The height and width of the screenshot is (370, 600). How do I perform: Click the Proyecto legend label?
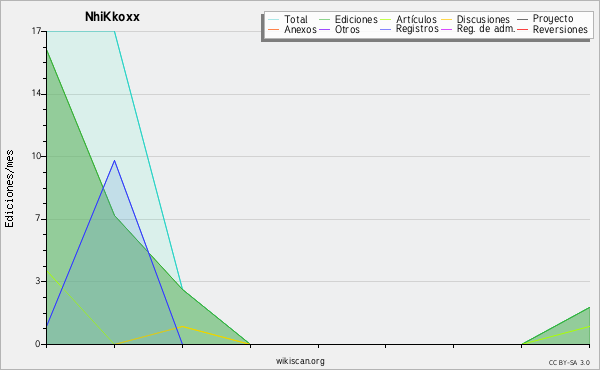(x=553, y=19)
